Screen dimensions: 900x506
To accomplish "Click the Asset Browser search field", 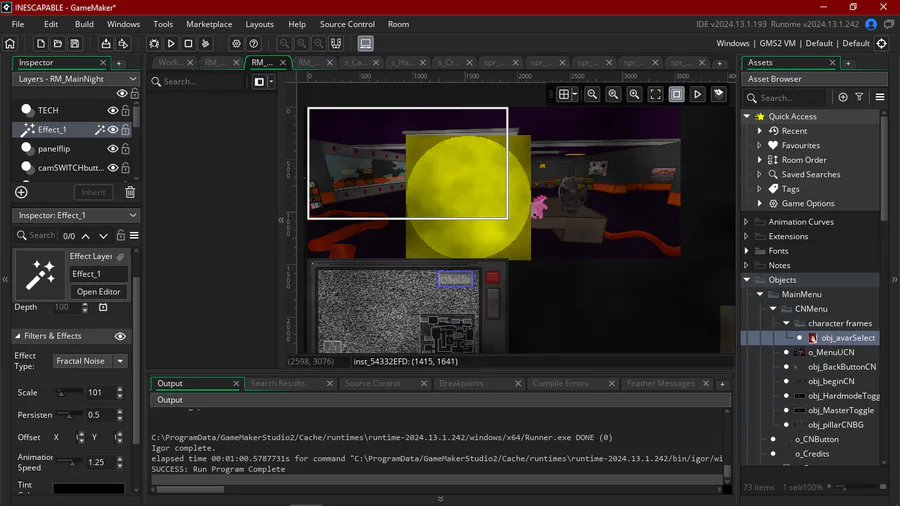I will [x=790, y=98].
